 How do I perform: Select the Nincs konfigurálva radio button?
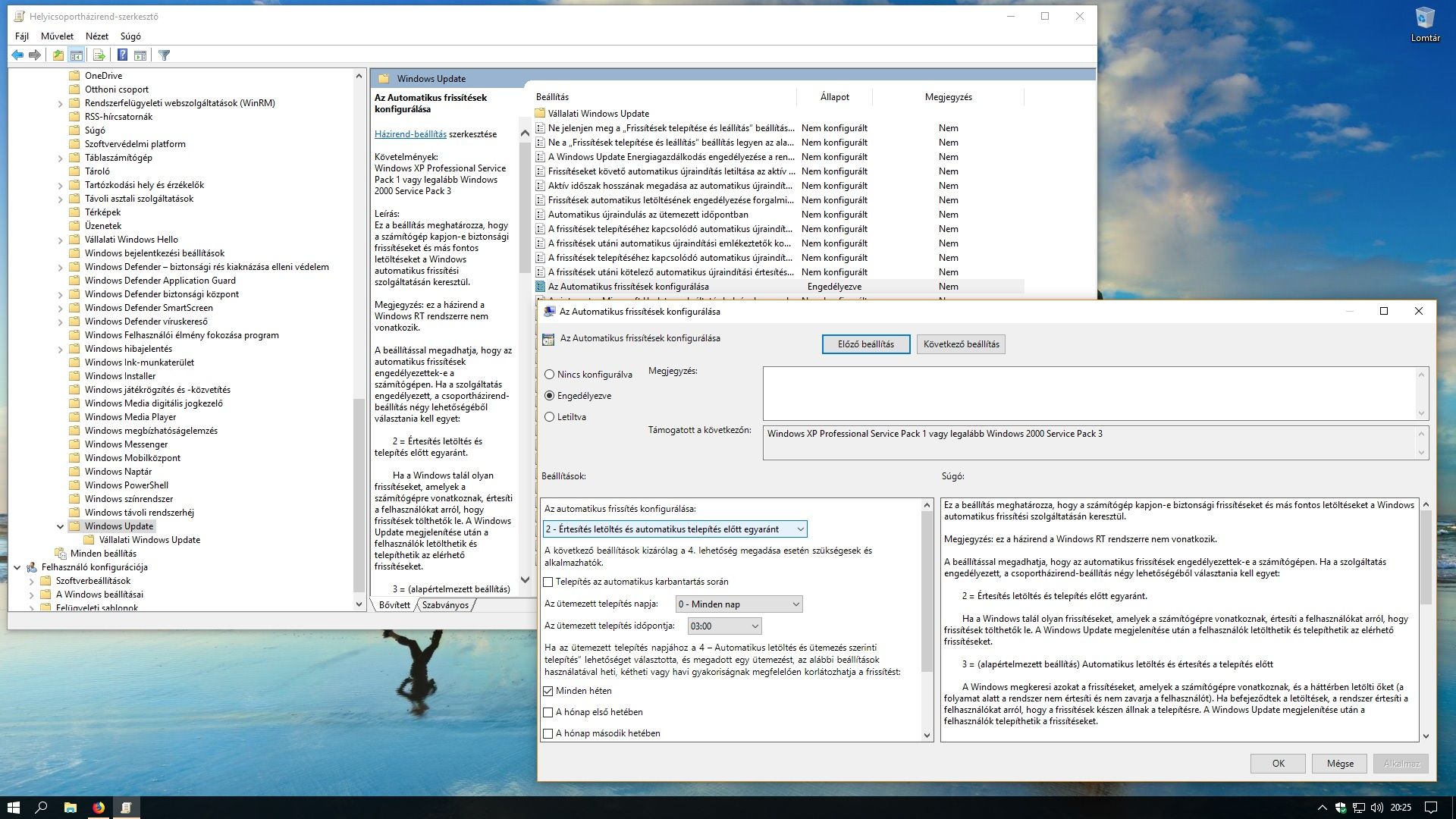point(550,375)
